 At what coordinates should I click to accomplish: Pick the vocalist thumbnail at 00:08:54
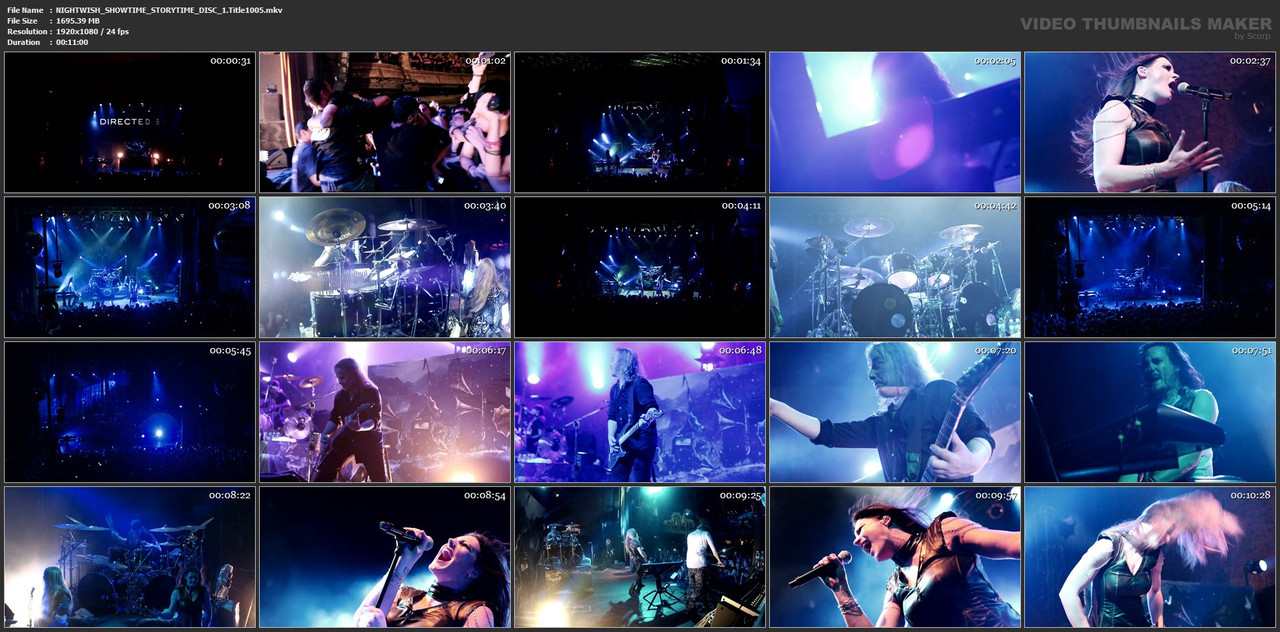click(x=385, y=557)
